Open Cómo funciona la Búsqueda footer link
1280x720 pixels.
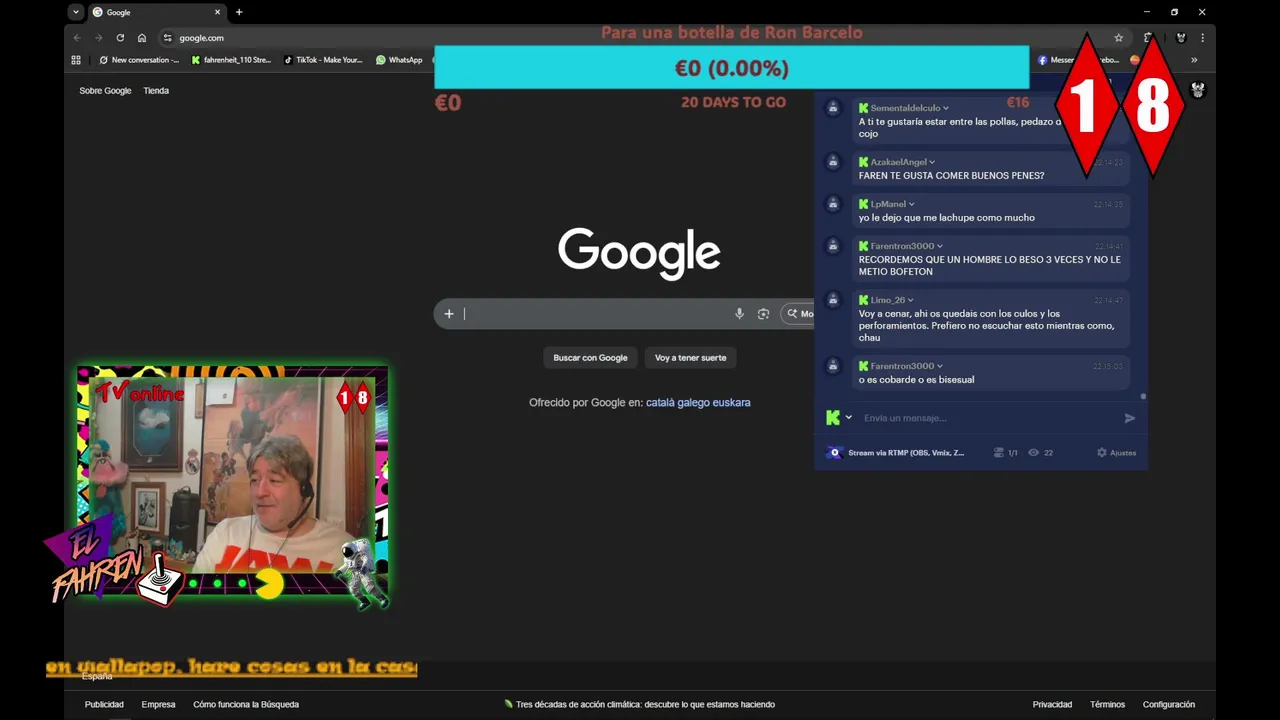point(246,705)
